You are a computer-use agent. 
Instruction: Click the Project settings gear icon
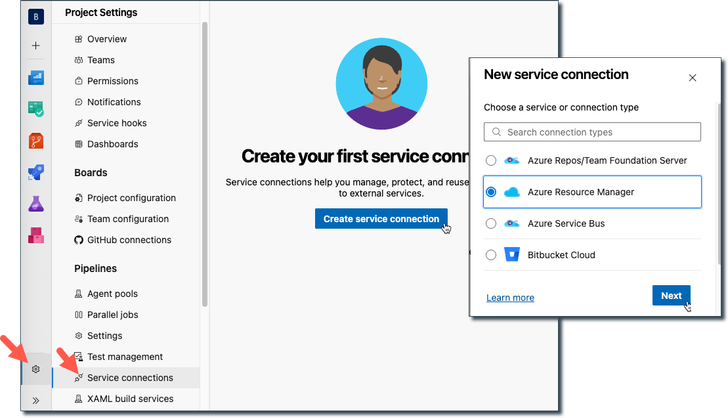(36, 369)
